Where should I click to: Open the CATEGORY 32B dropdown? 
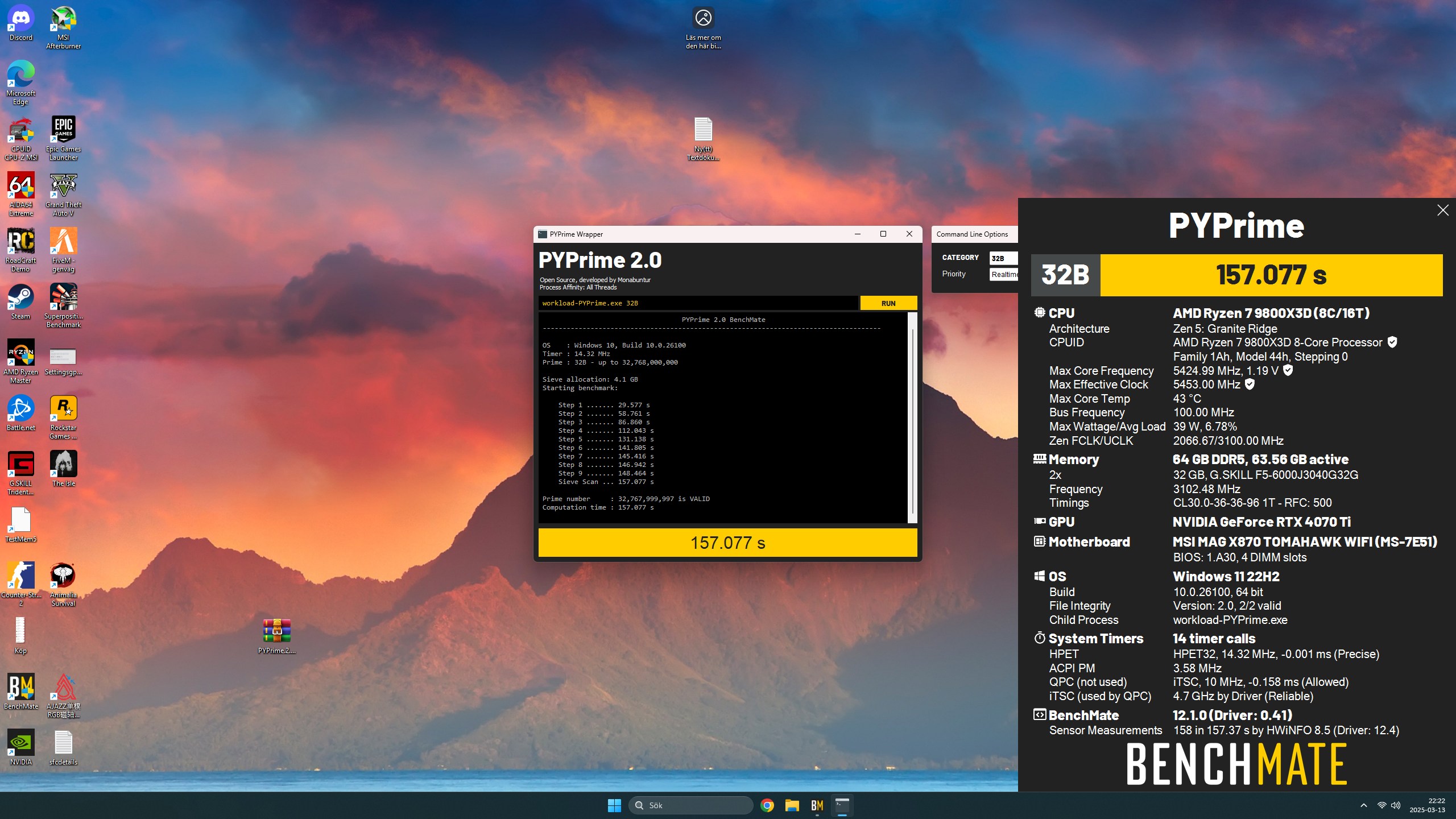(1003, 258)
